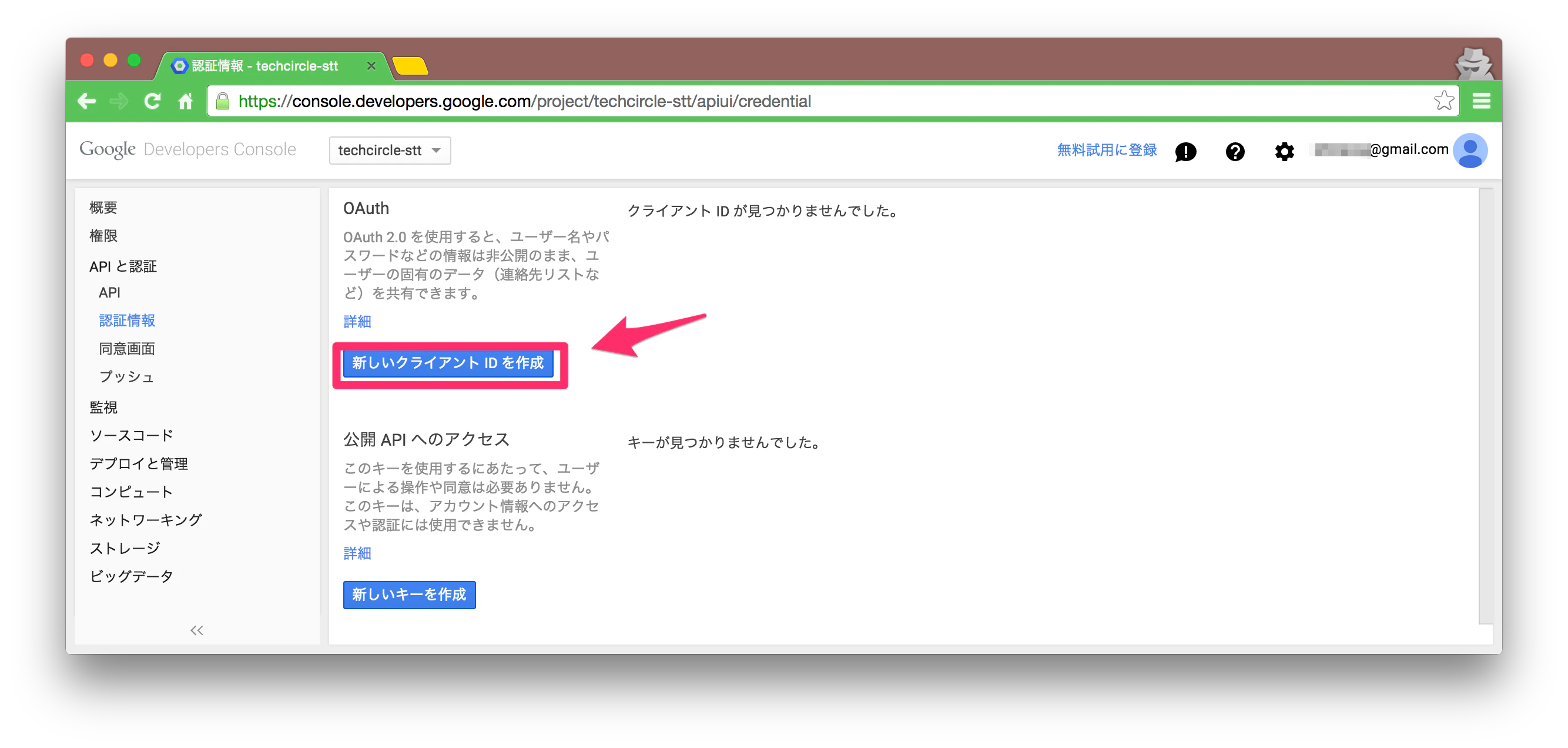Open デプロイと管理 in the sidebar
This screenshot has width=1568, height=748.
(x=139, y=463)
